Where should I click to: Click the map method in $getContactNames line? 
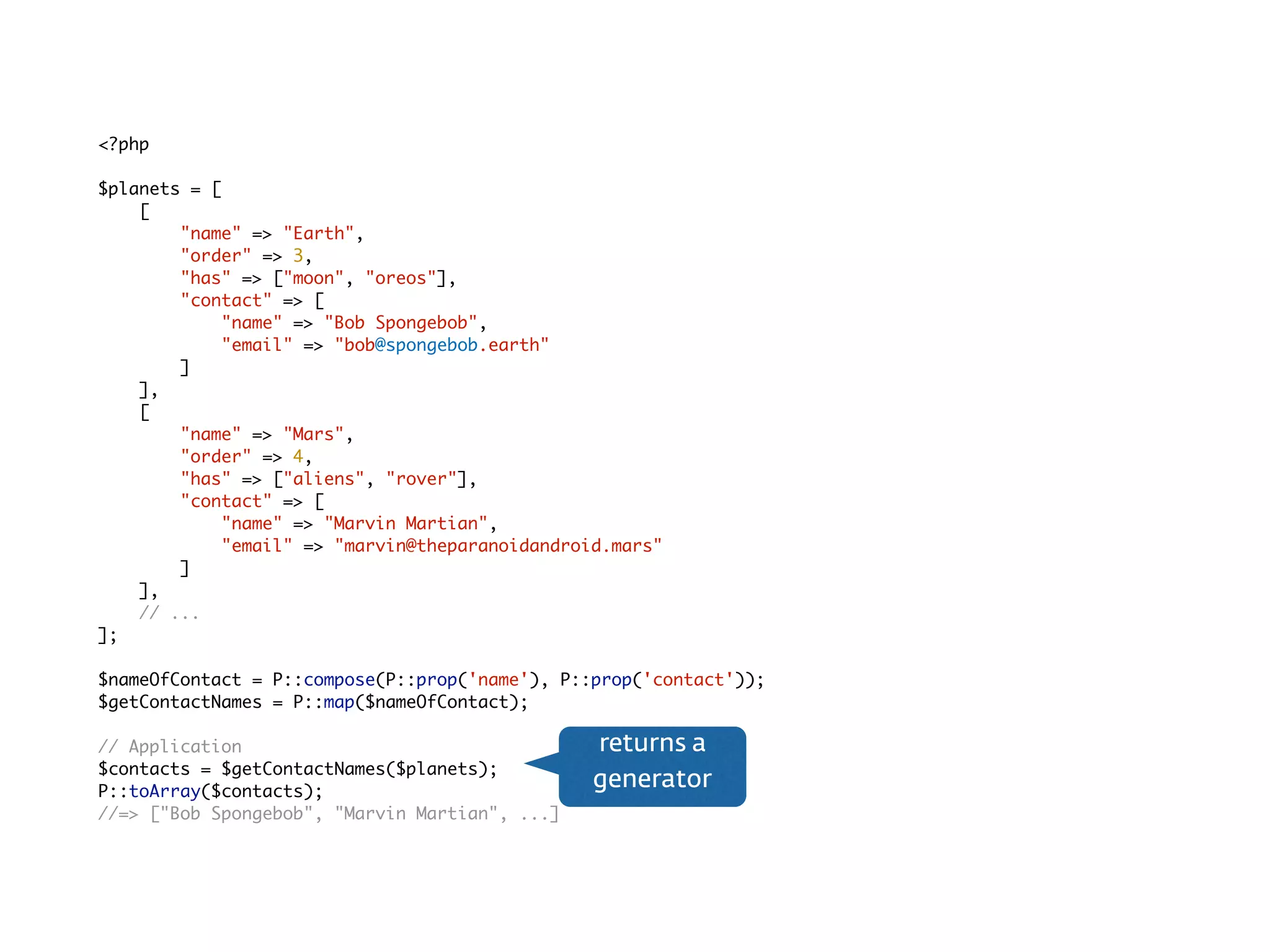pyautogui.click(x=339, y=702)
